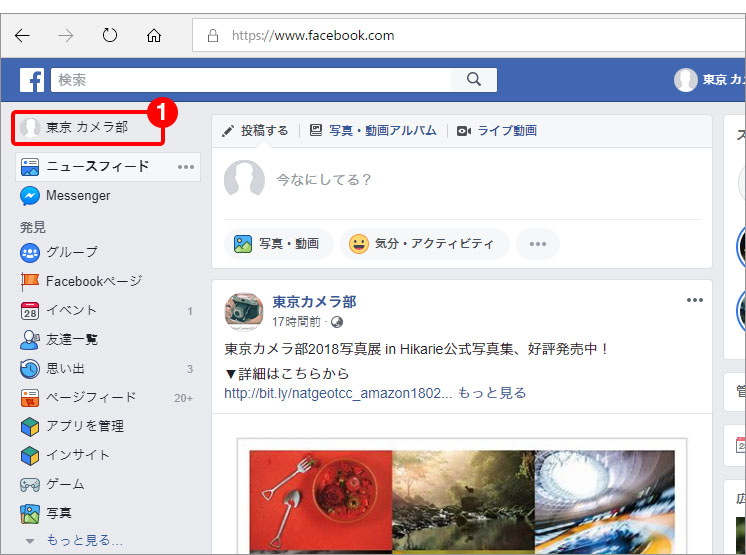746x555 pixels.
Task: Click the memories clock icon
Action: click(29, 369)
